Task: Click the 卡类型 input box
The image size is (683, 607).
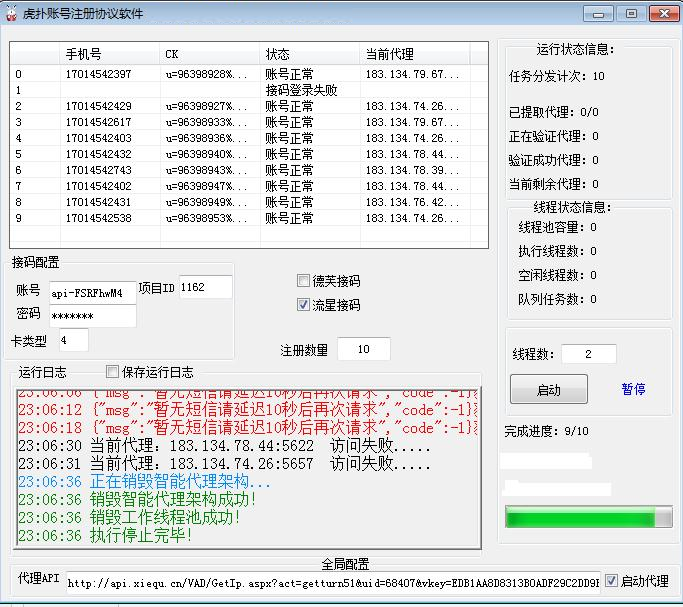Action: click(x=73, y=341)
